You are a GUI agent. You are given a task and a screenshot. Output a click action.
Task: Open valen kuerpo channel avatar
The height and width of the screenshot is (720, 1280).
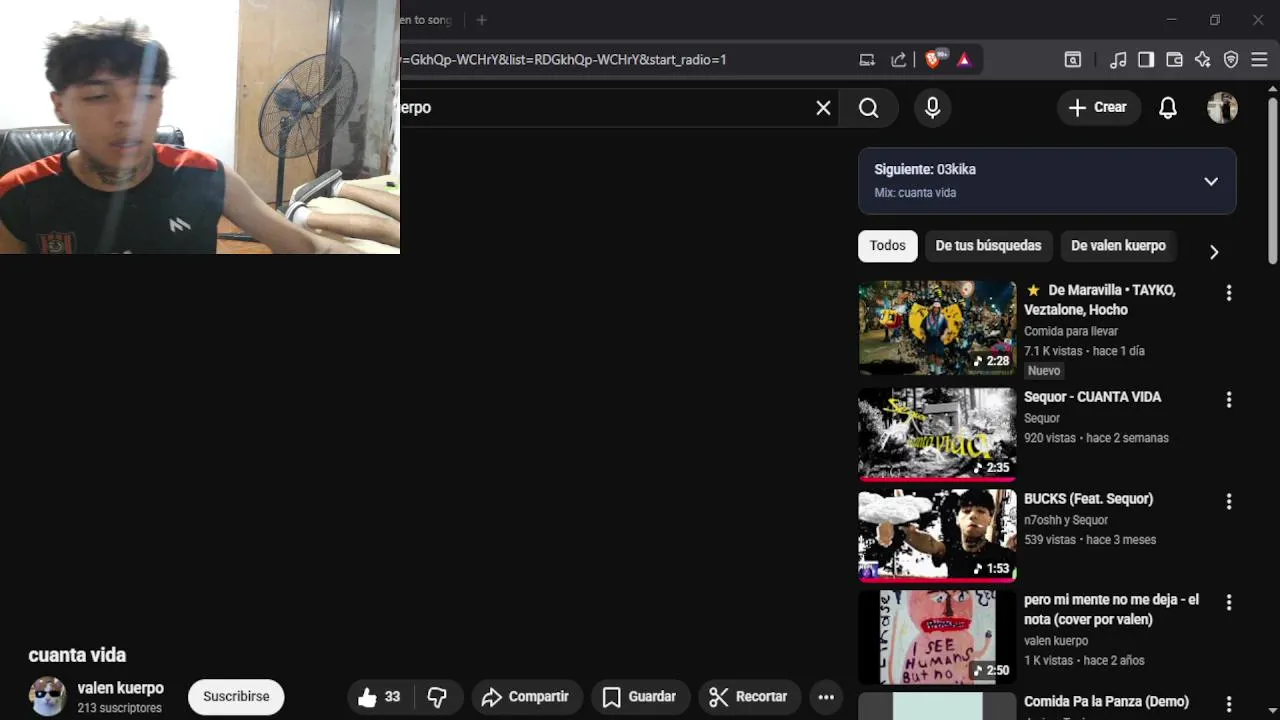47,697
